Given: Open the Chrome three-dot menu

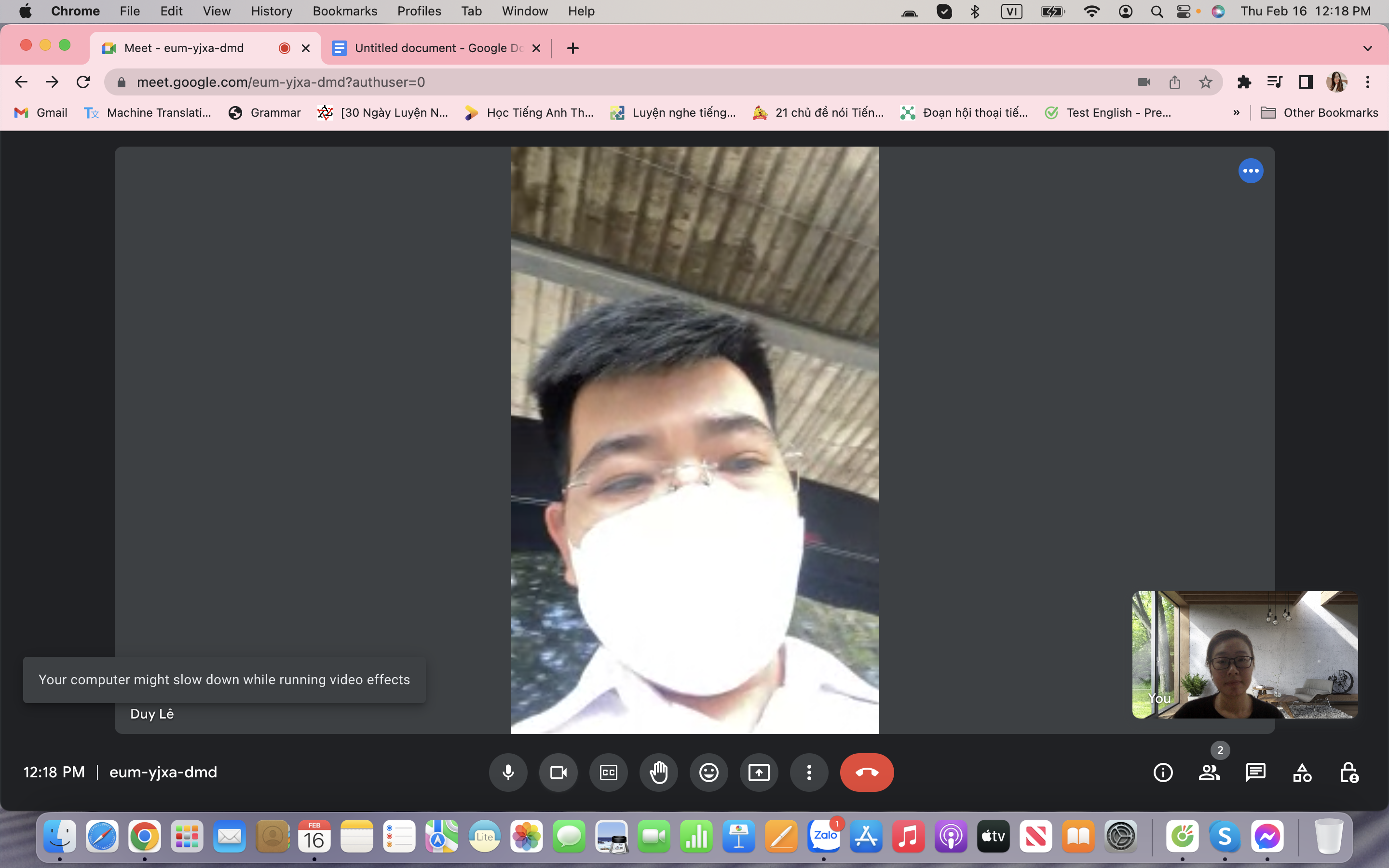Looking at the screenshot, I should 1368,82.
